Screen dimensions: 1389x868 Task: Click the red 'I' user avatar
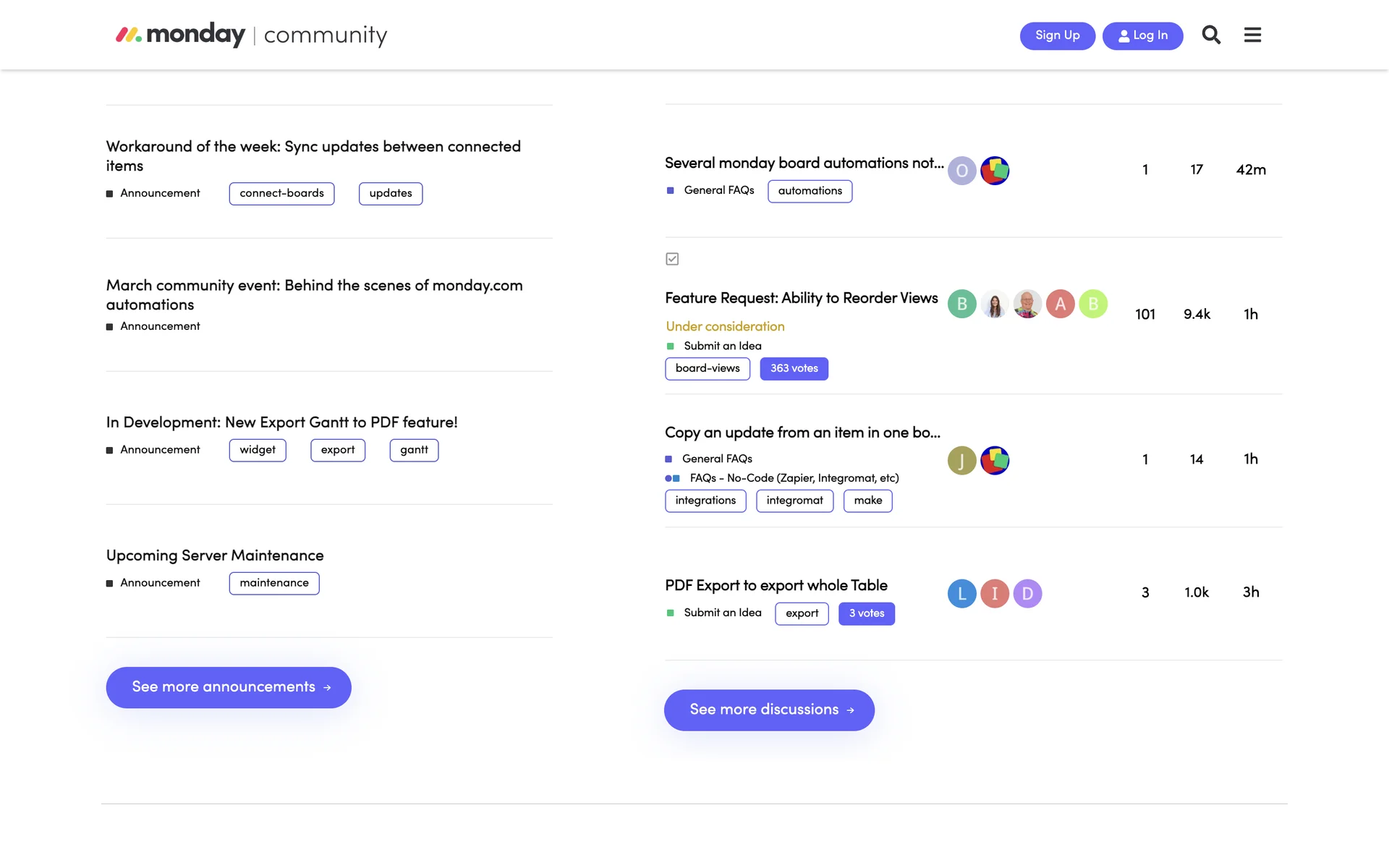[x=995, y=593]
